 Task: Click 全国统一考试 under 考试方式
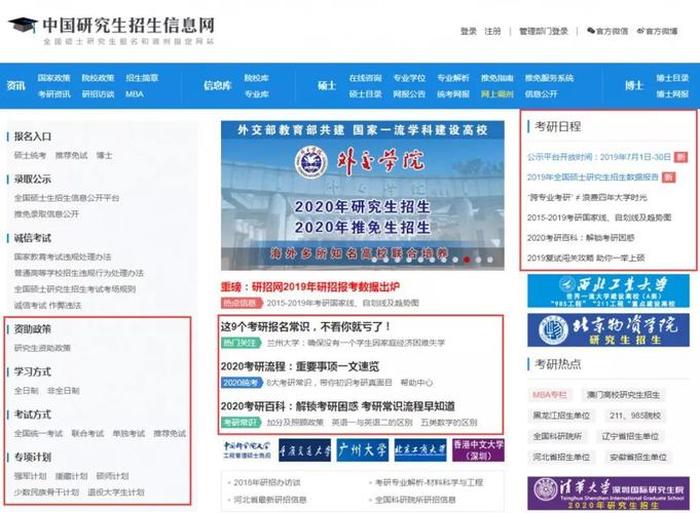point(38,434)
